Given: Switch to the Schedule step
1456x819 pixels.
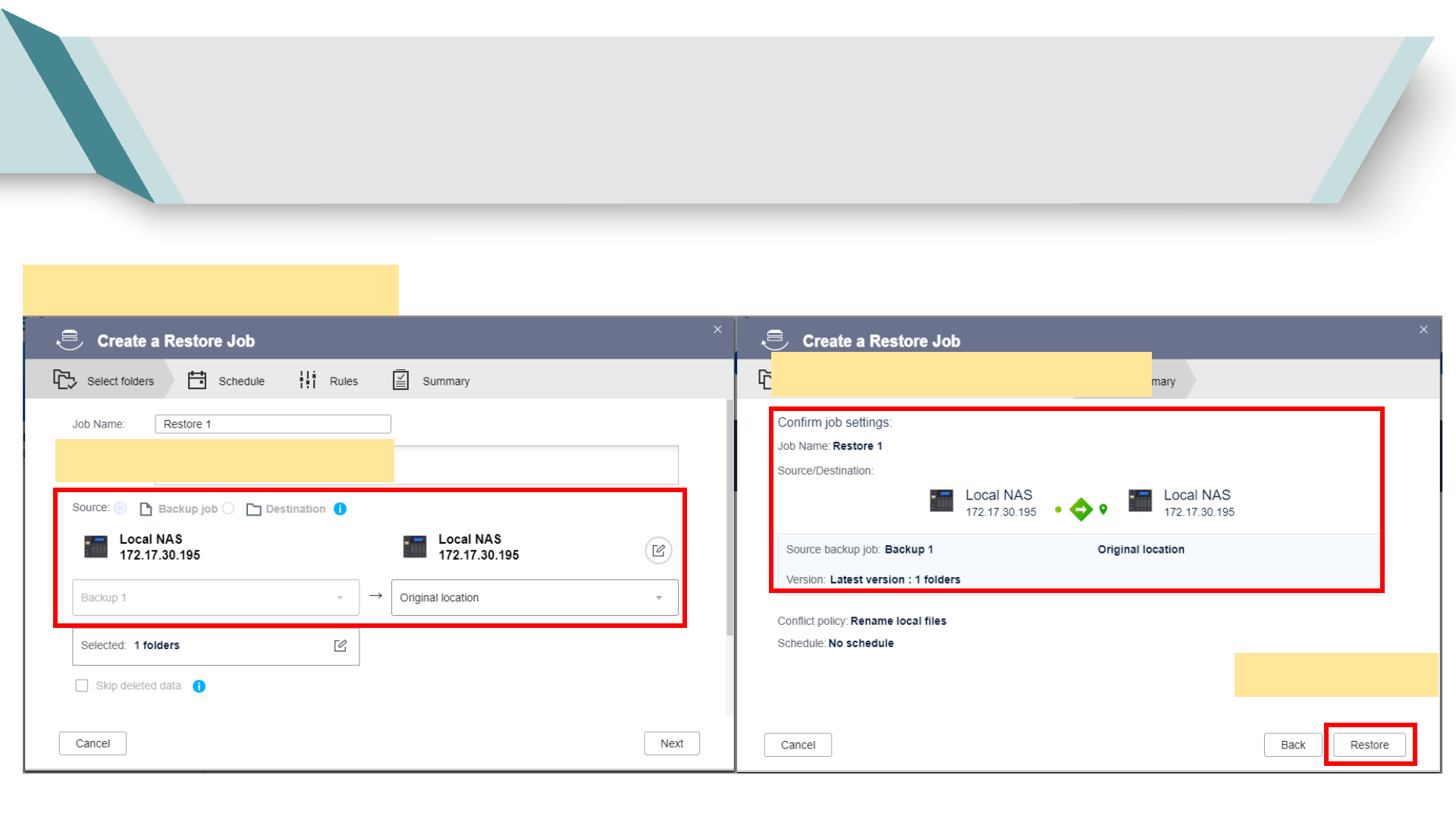Looking at the screenshot, I should coord(227,381).
